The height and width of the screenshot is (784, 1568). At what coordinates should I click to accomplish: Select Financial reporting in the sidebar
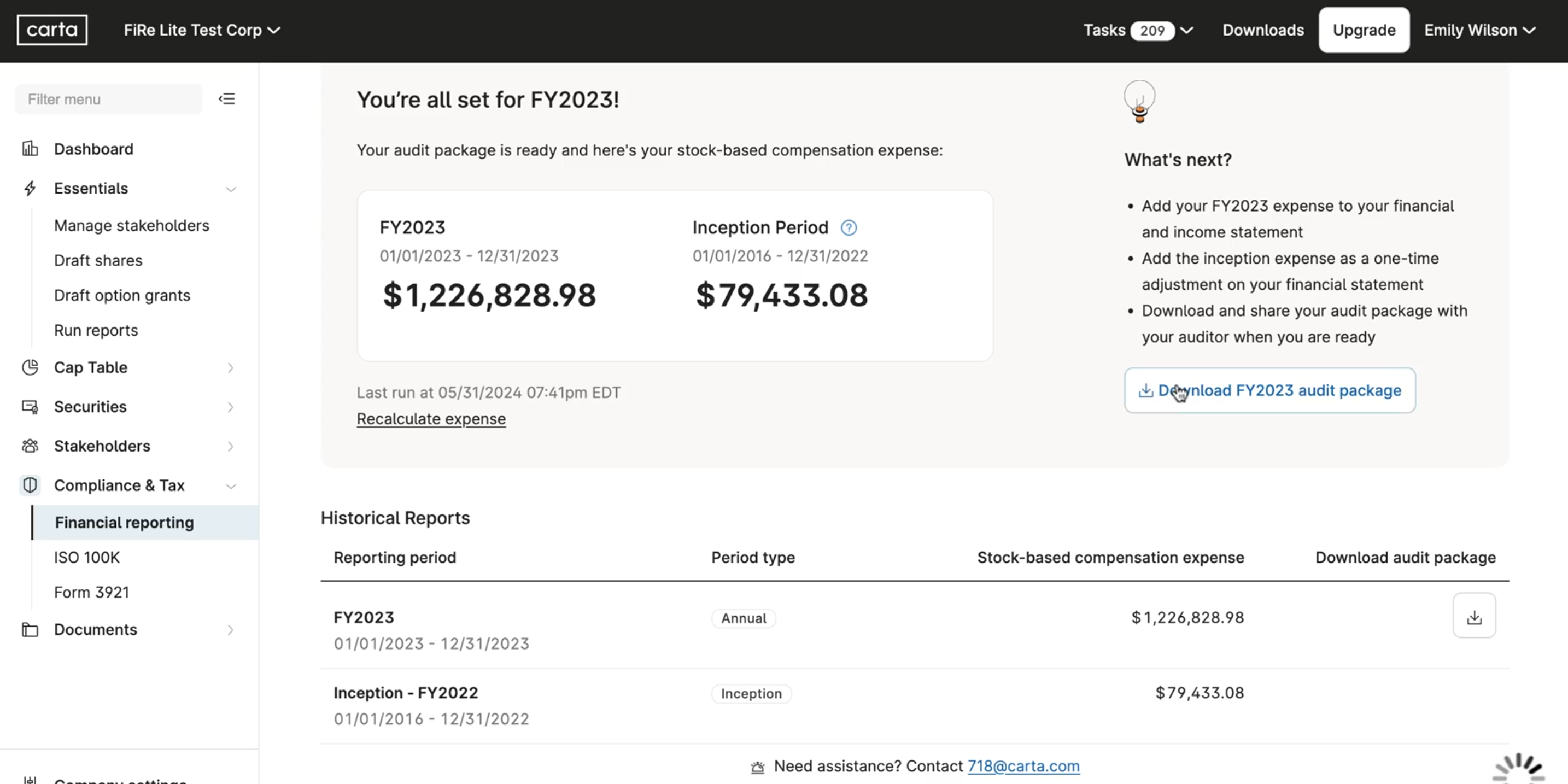(124, 522)
